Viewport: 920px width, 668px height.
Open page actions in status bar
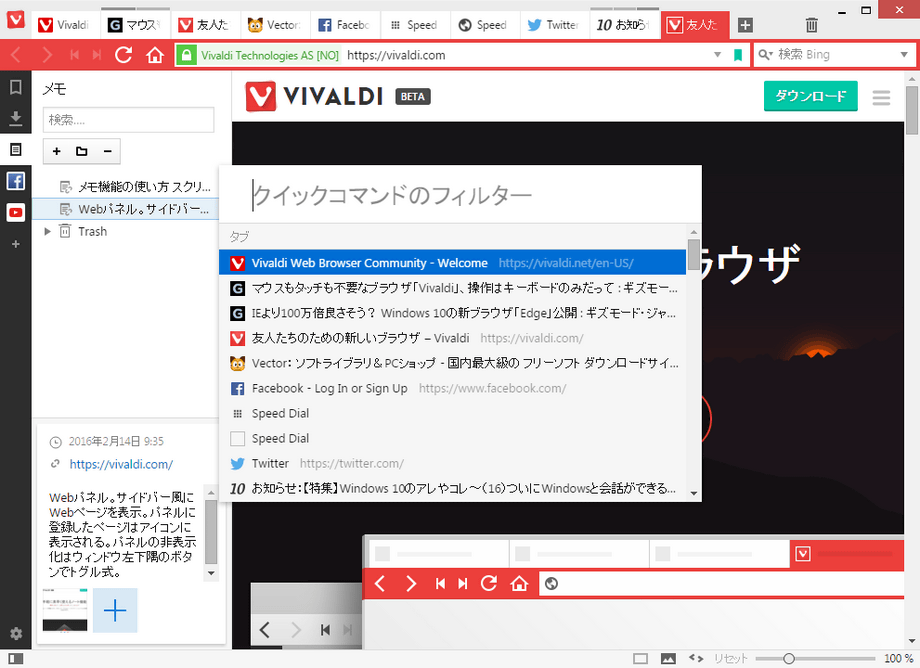pos(696,659)
